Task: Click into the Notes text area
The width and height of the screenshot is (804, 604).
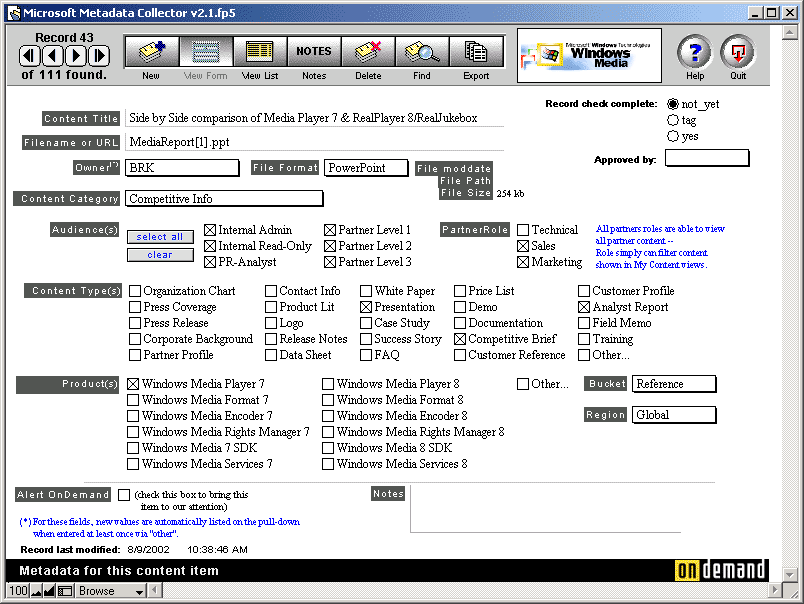Action: point(546,509)
